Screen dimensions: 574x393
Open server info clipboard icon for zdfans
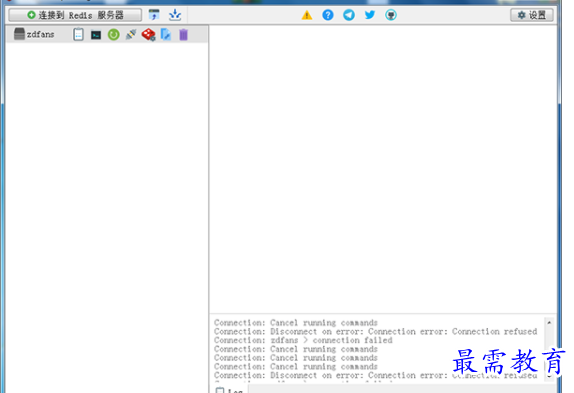[x=78, y=34]
